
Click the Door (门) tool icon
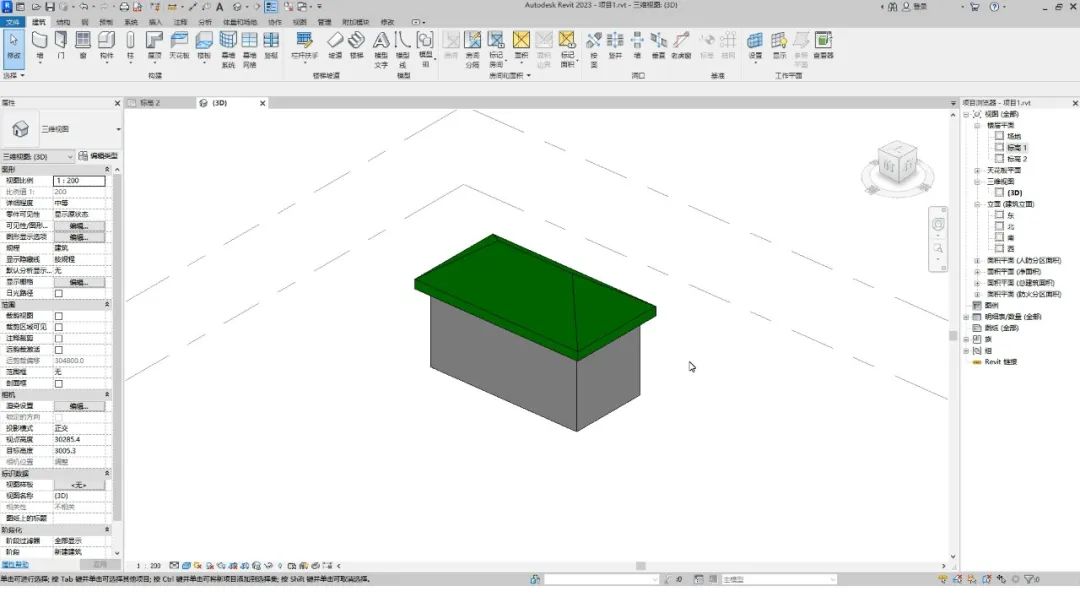tap(61, 43)
